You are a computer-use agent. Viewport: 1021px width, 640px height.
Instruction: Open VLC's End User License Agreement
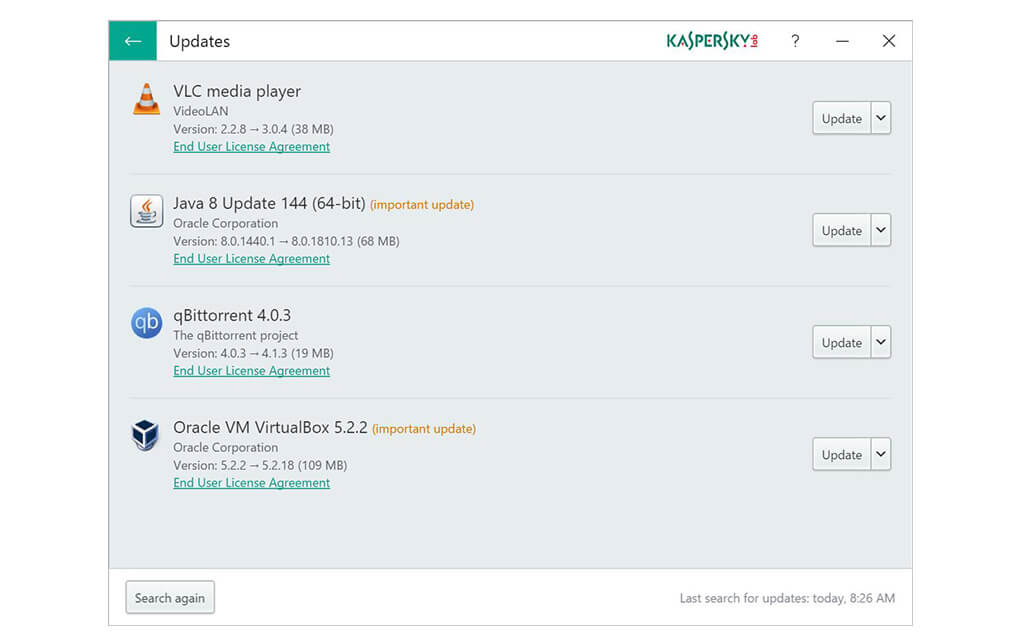coord(251,146)
